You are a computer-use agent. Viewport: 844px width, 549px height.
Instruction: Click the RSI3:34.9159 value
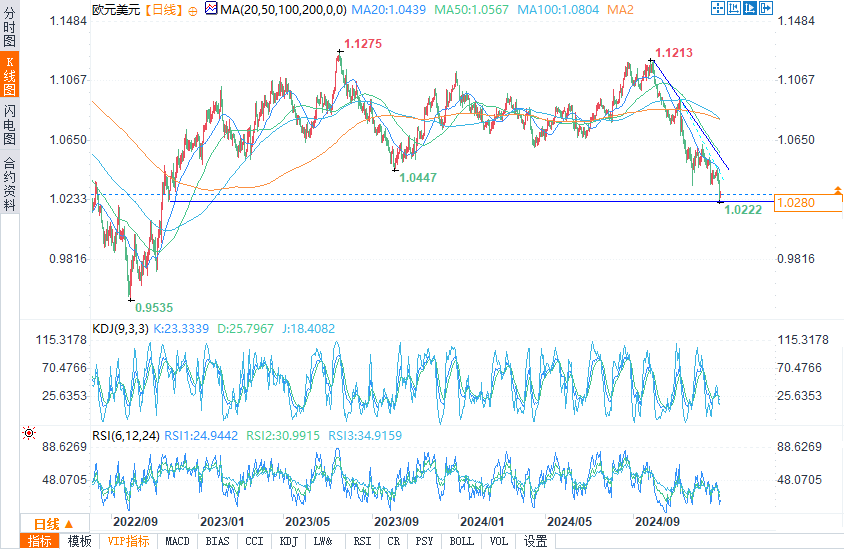pyautogui.click(x=365, y=435)
